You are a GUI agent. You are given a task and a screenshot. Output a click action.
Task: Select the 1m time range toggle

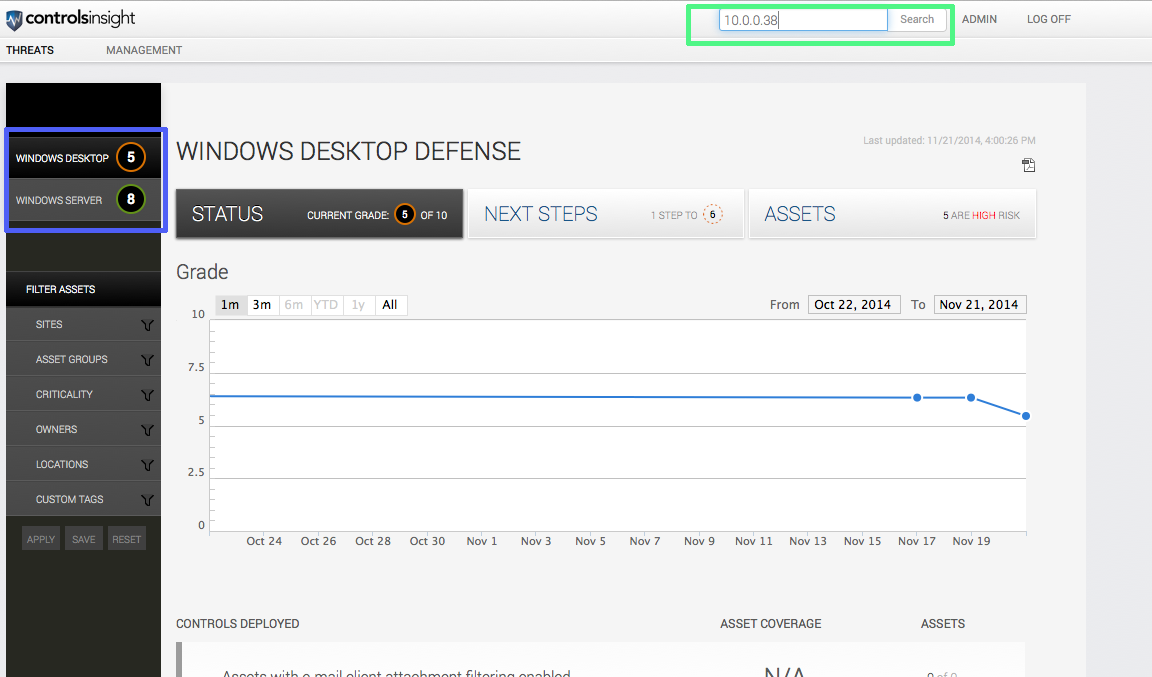click(230, 305)
